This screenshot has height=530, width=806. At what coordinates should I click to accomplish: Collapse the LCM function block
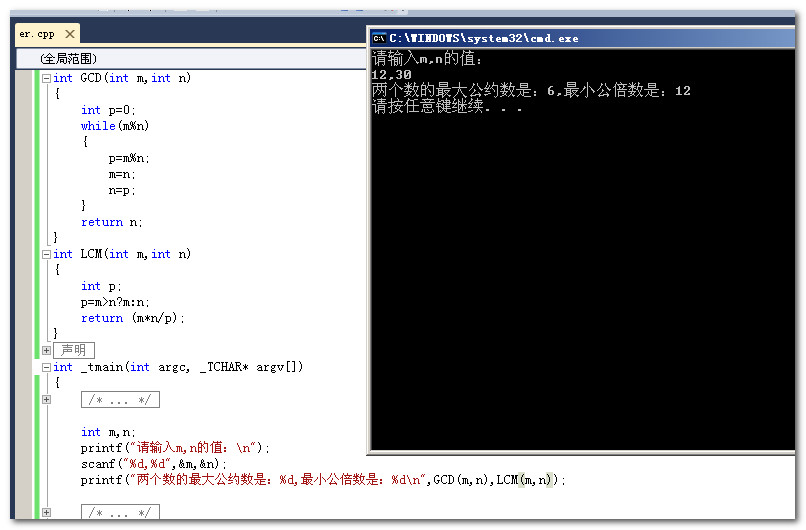coord(46,254)
